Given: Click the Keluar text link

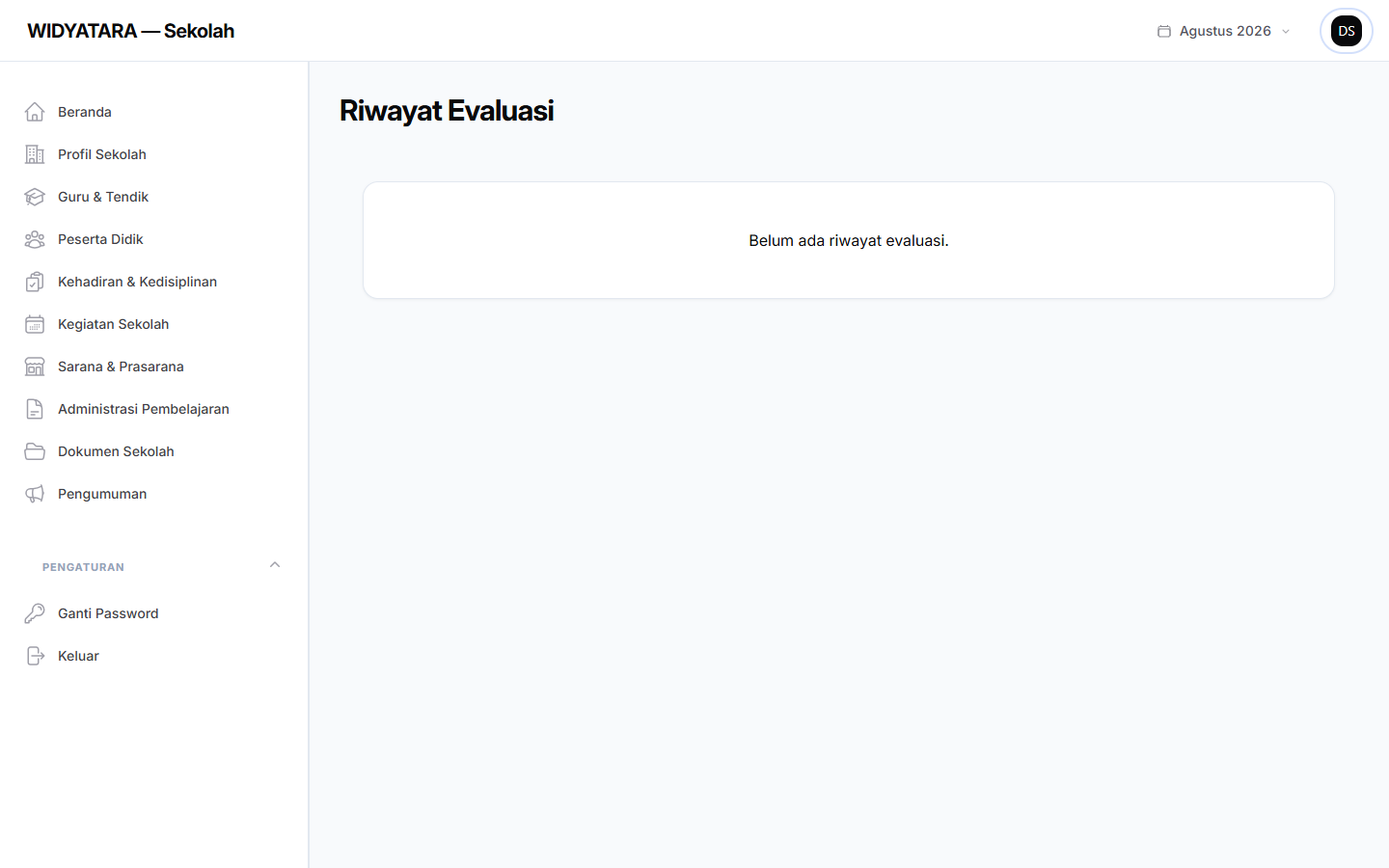Looking at the screenshot, I should coord(78,656).
